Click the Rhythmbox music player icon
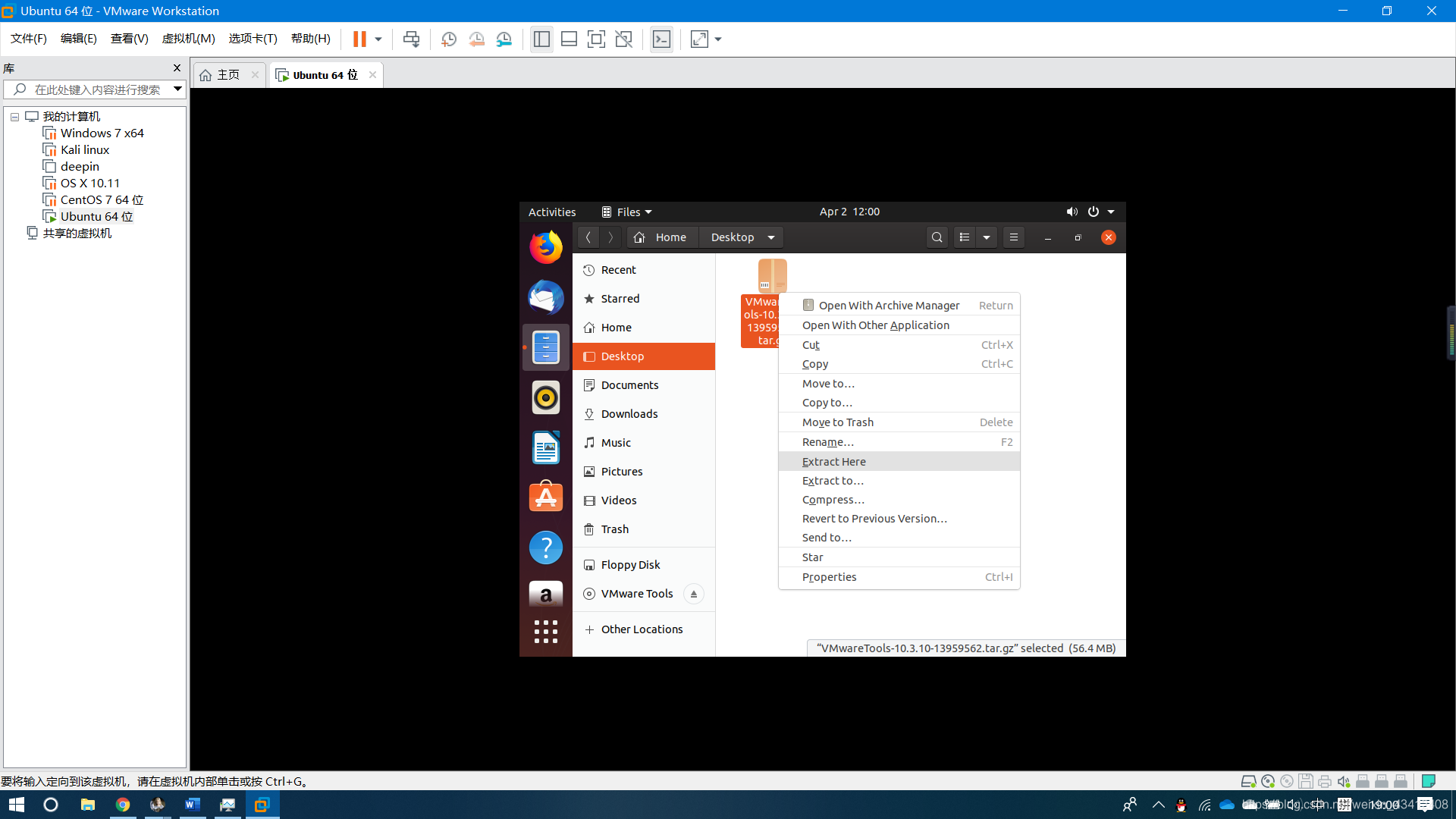The height and width of the screenshot is (819, 1456). click(x=545, y=397)
